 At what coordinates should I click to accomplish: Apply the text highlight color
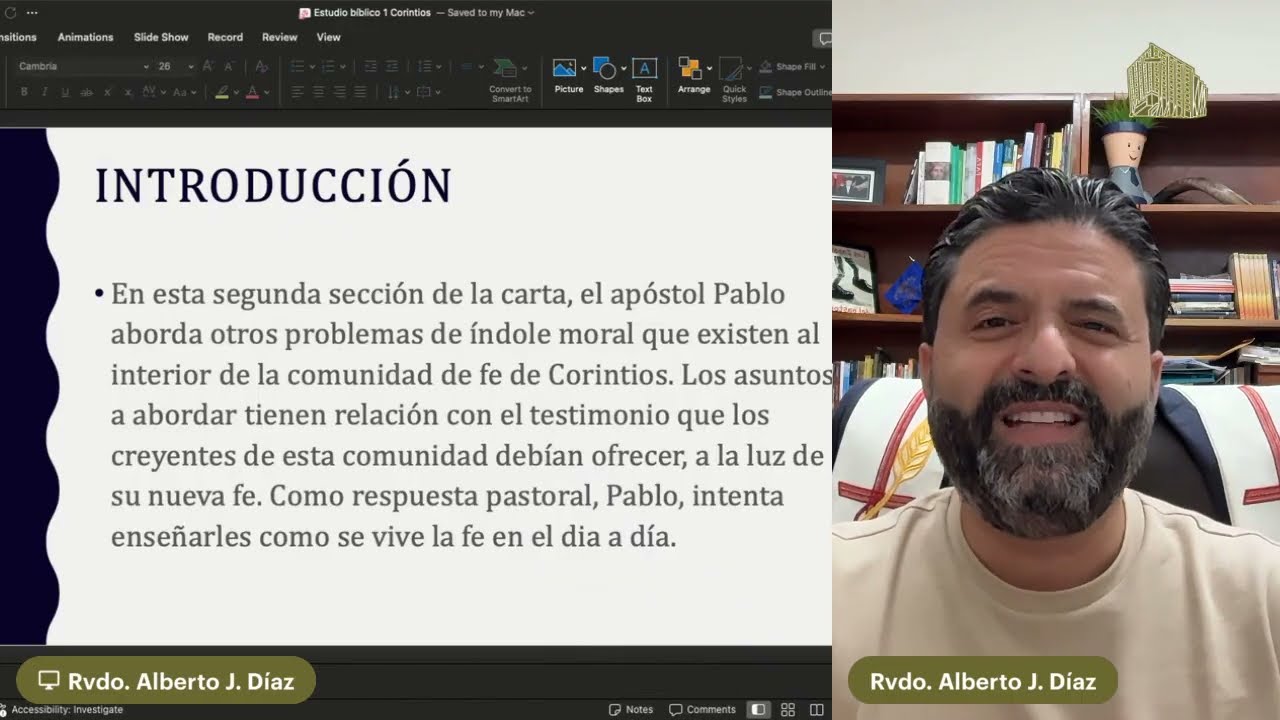[222, 92]
